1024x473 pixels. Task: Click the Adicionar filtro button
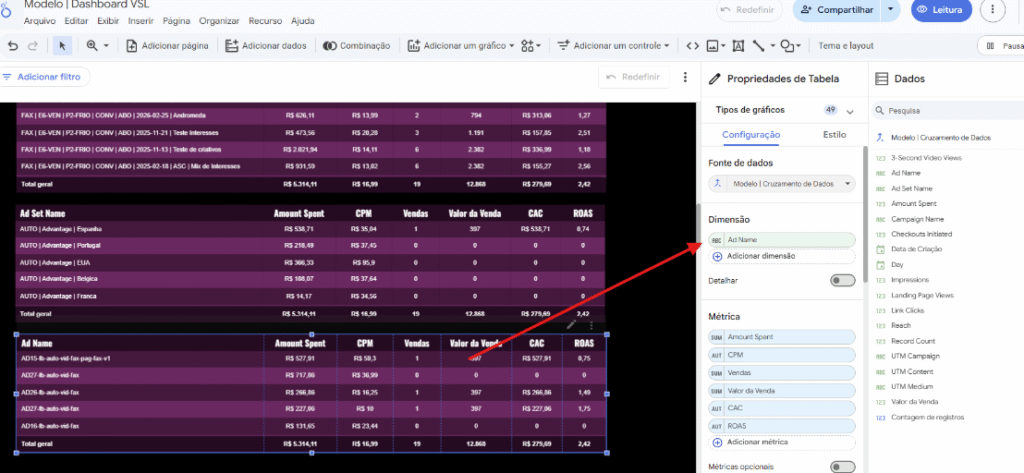(46, 77)
